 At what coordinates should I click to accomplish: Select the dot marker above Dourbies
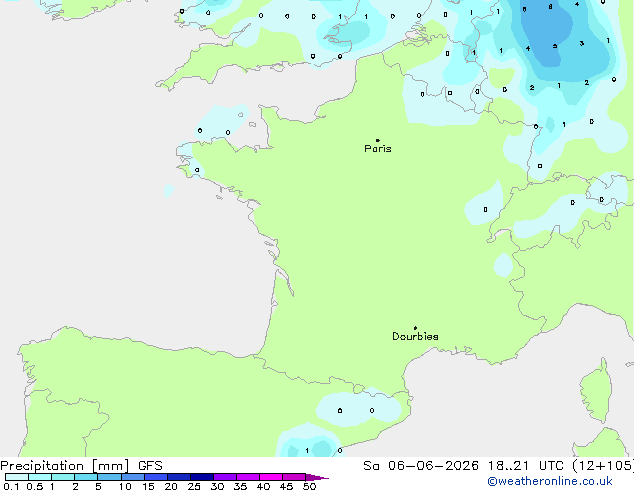click(x=415, y=328)
